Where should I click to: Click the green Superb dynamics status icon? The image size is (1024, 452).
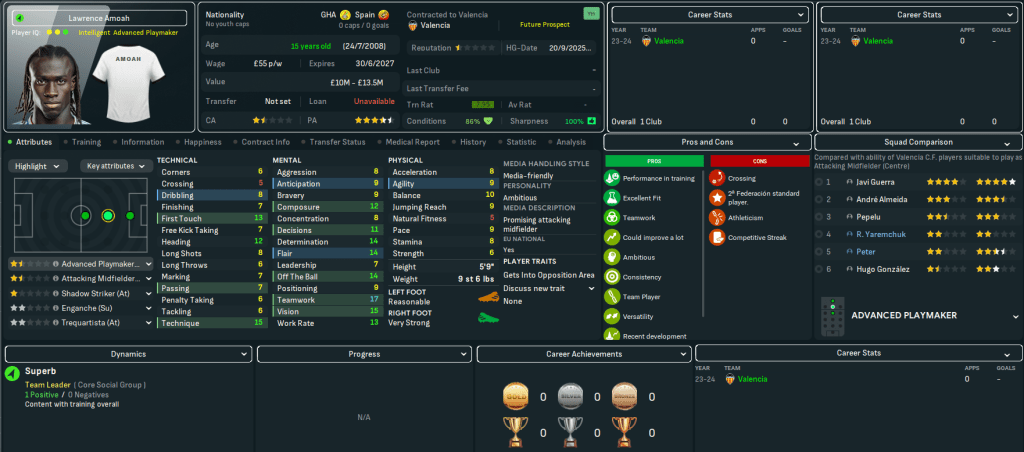pos(12,374)
